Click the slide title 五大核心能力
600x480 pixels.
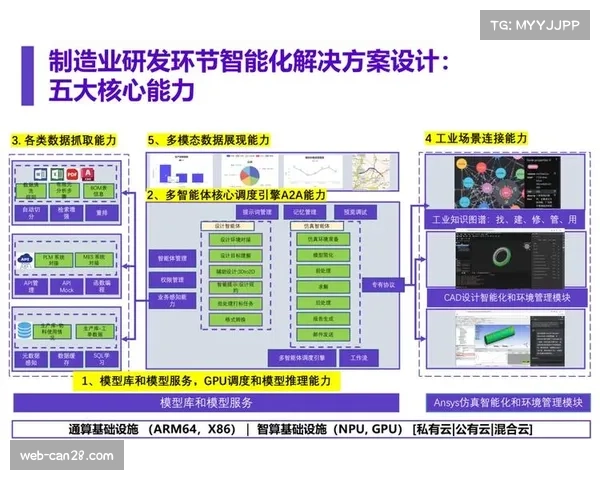click(122, 90)
